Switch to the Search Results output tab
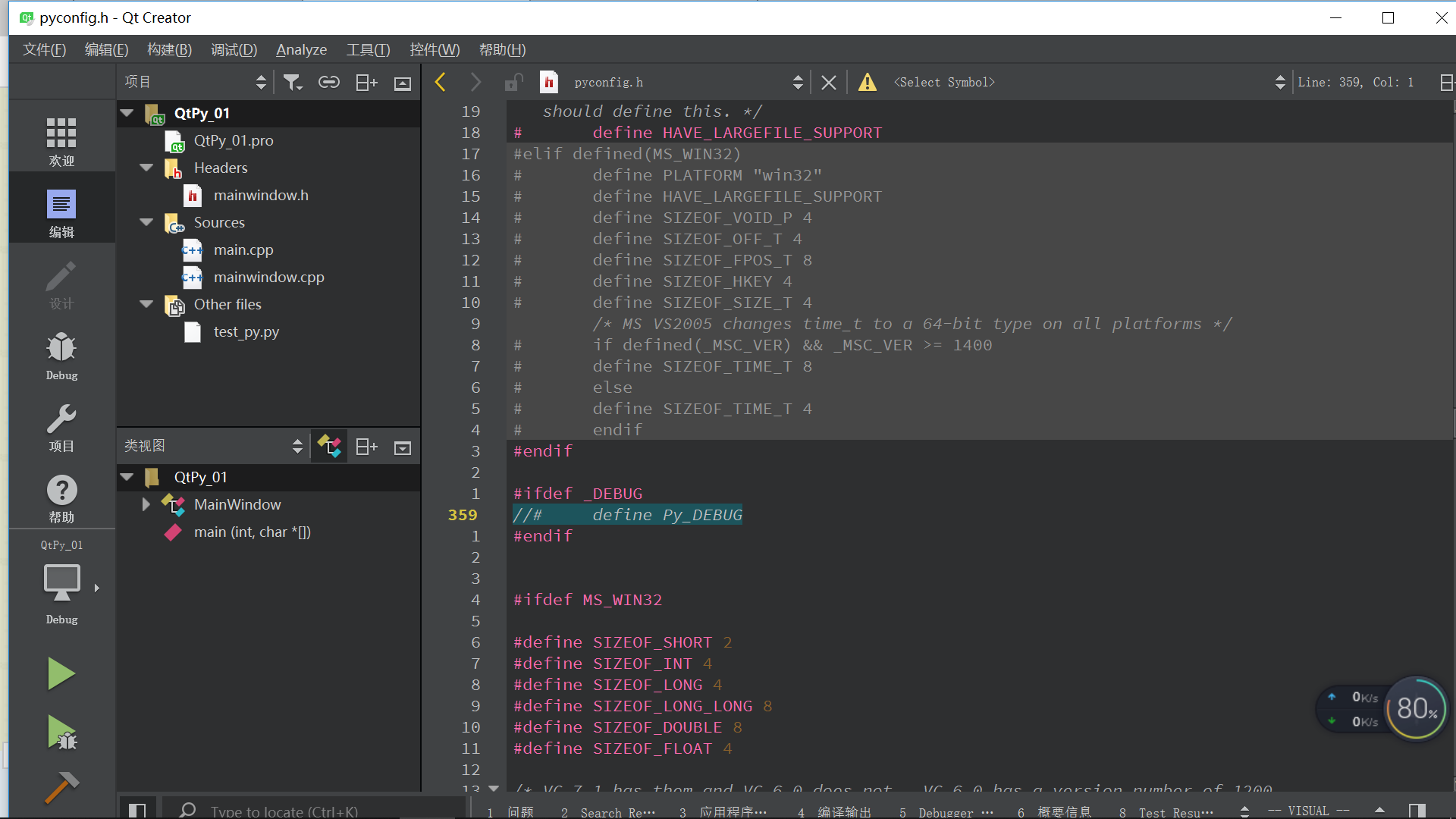Viewport: 1456px width, 819px height. click(609, 811)
